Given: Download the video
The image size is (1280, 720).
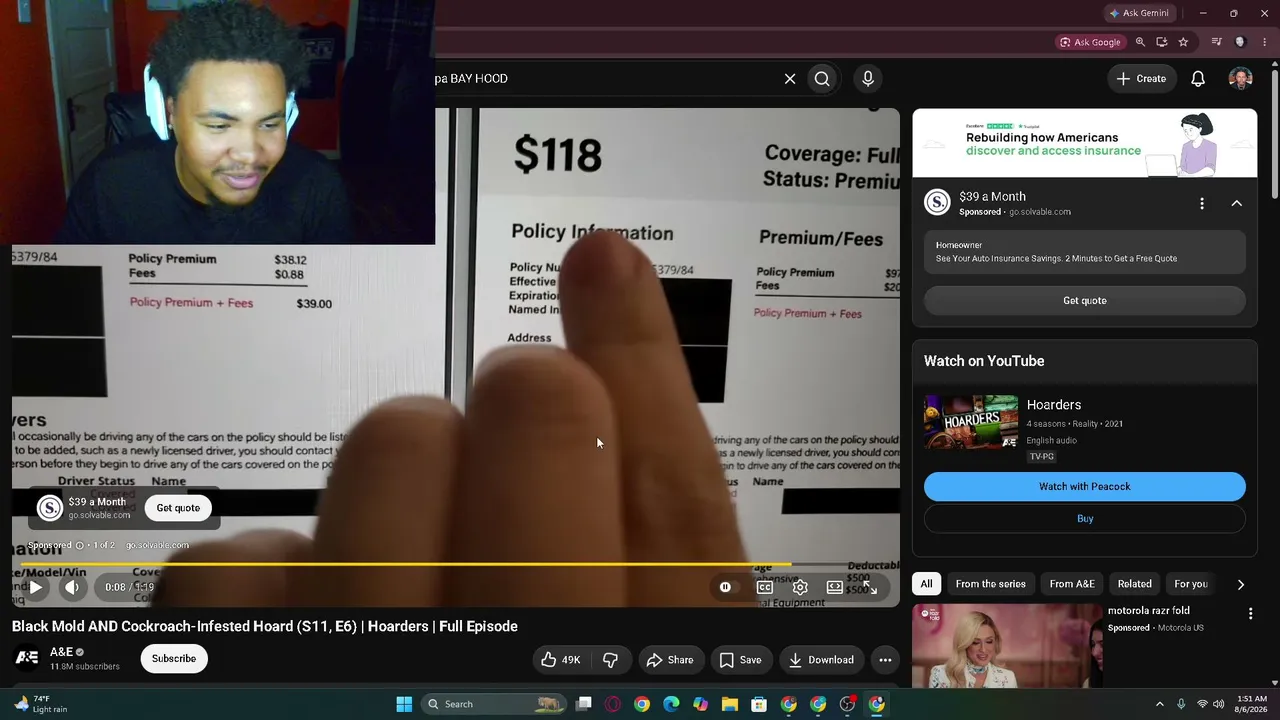Looking at the screenshot, I should (x=821, y=660).
